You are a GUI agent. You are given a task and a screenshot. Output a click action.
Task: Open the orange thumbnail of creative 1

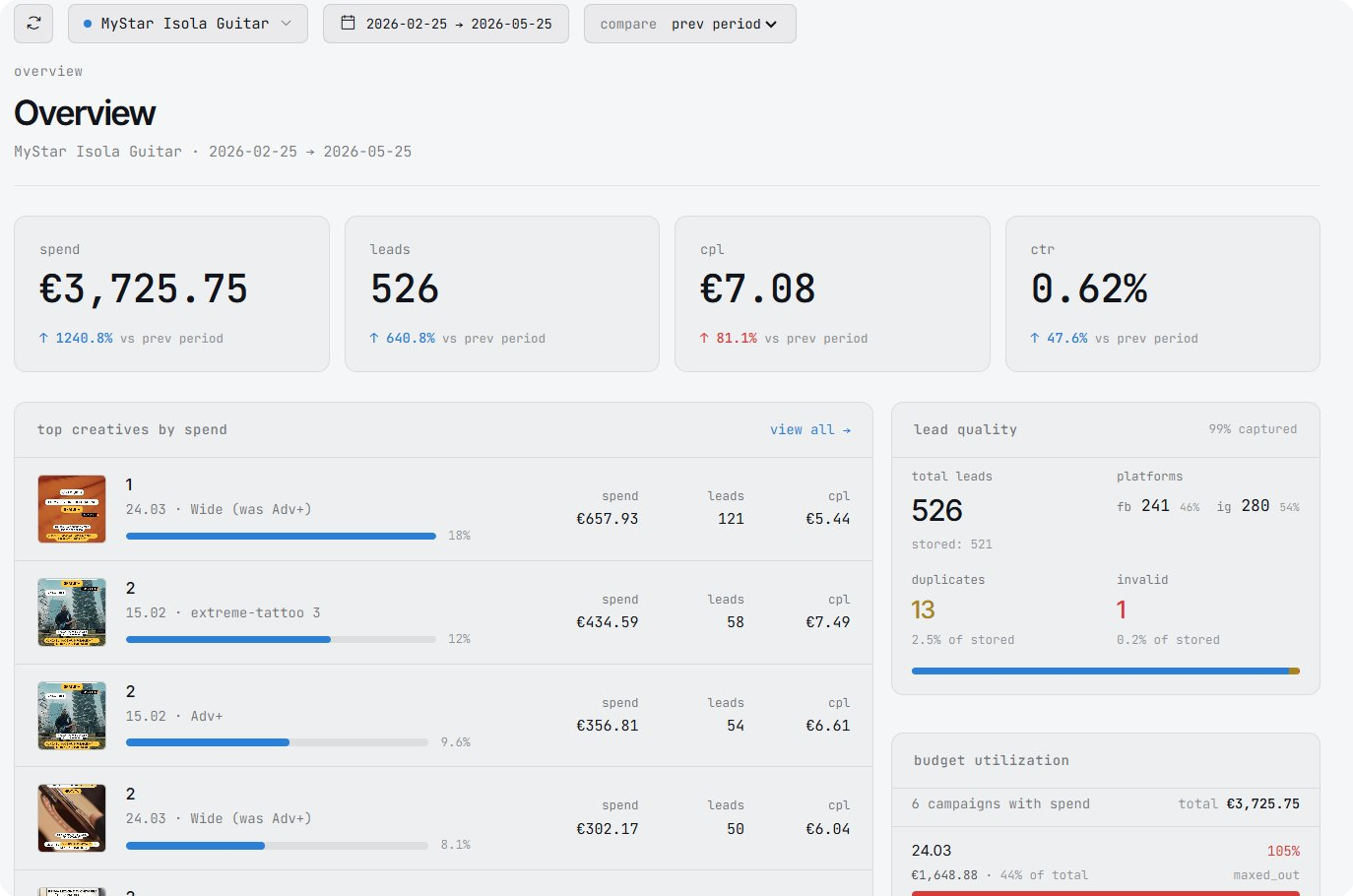click(x=72, y=509)
